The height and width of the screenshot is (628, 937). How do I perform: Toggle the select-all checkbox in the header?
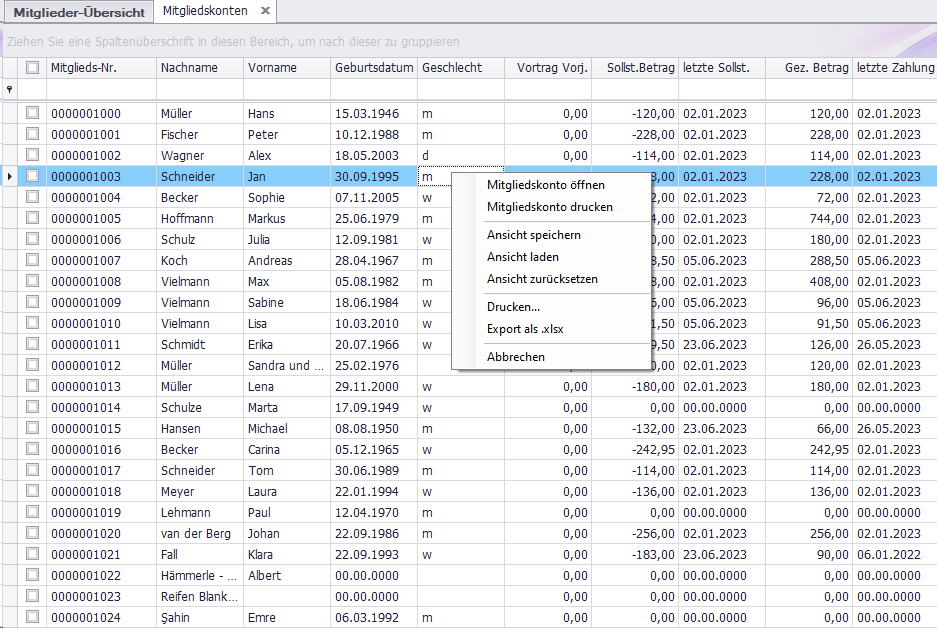(x=33, y=68)
